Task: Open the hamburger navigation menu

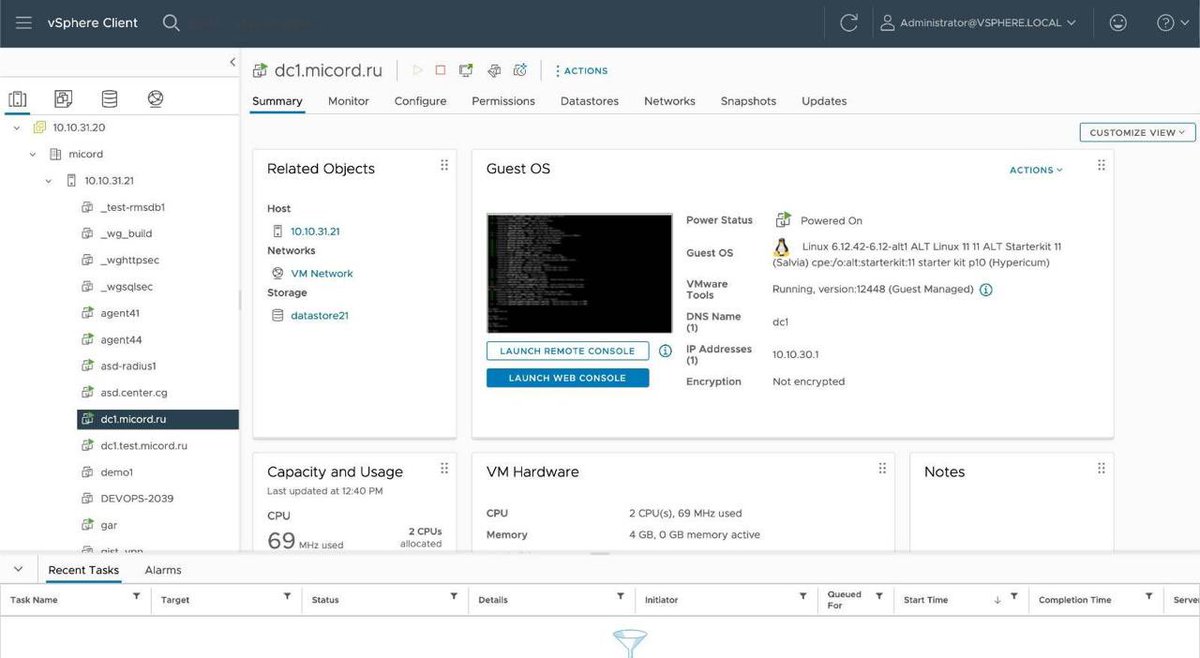Action: [x=24, y=22]
